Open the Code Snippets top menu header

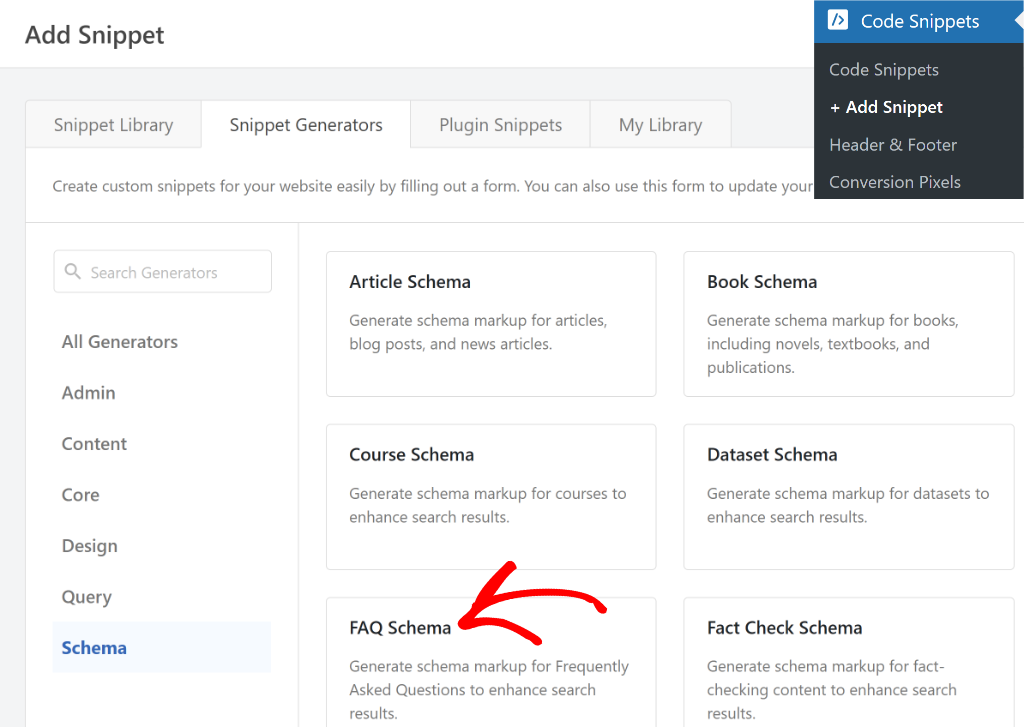[x=918, y=22]
